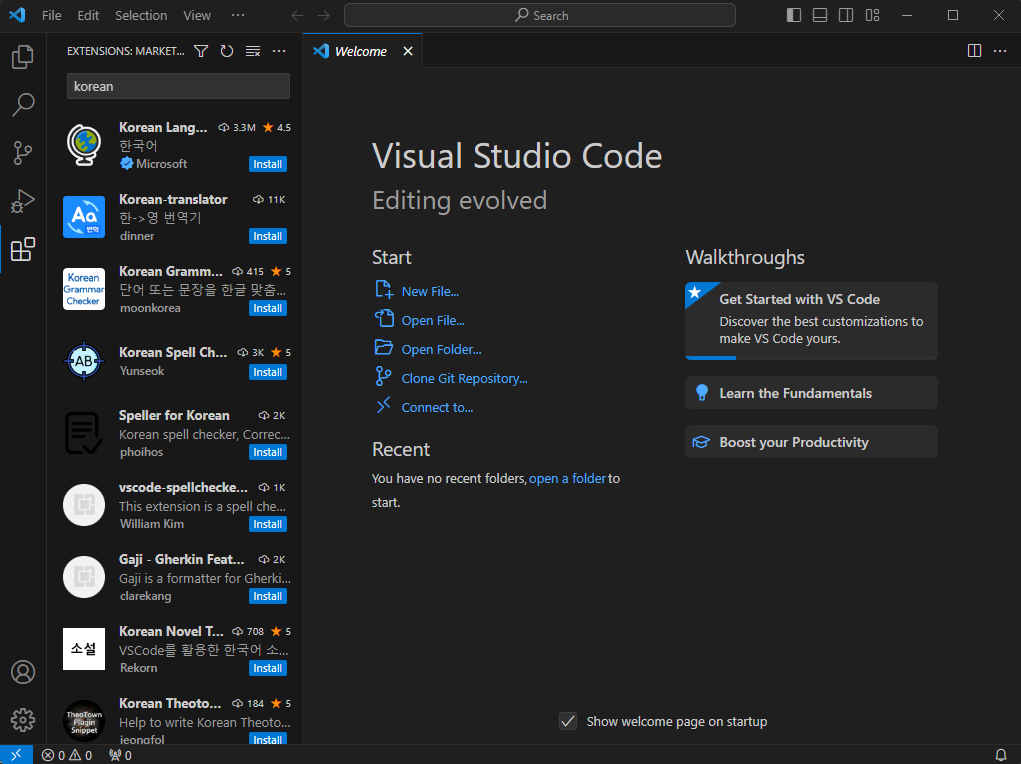Image resolution: width=1021 pixels, height=764 pixels.
Task: Install the Korean-translator extension
Action: pos(268,236)
